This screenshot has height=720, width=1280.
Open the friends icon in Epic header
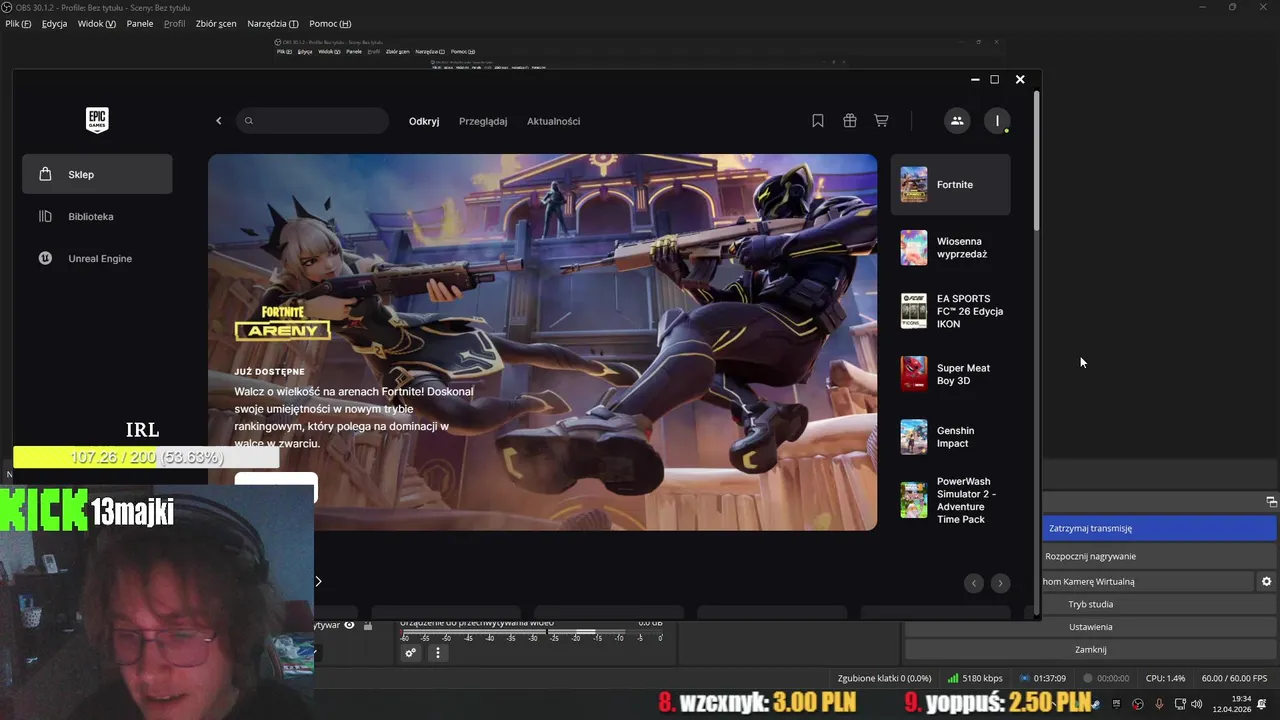coord(957,121)
